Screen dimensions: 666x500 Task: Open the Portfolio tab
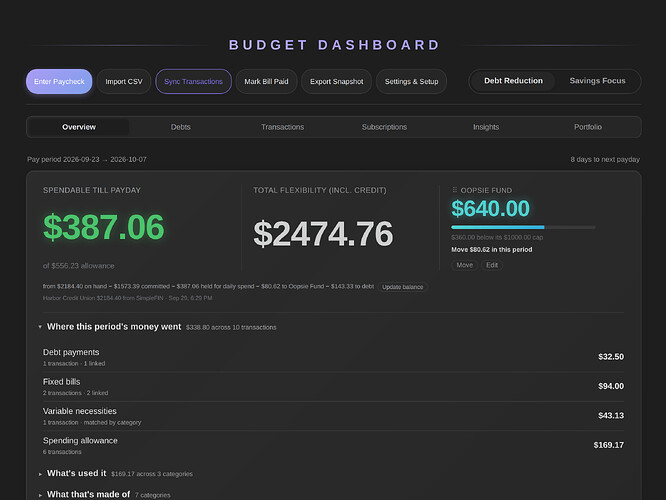[588, 127]
